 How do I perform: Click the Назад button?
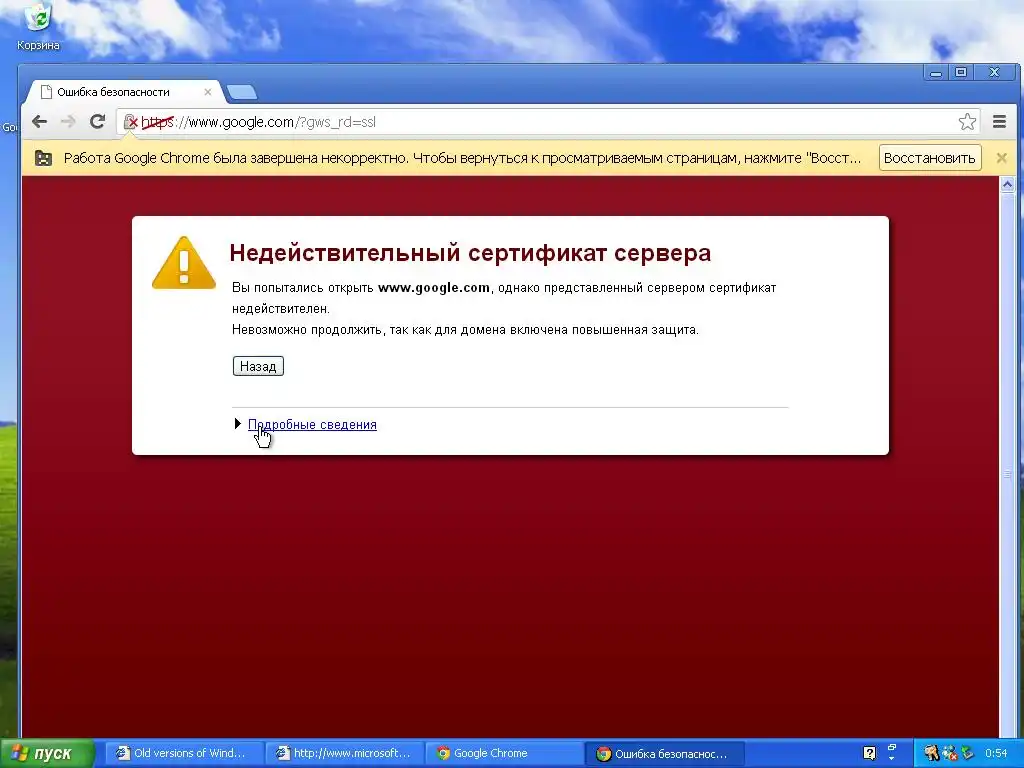pyautogui.click(x=258, y=366)
